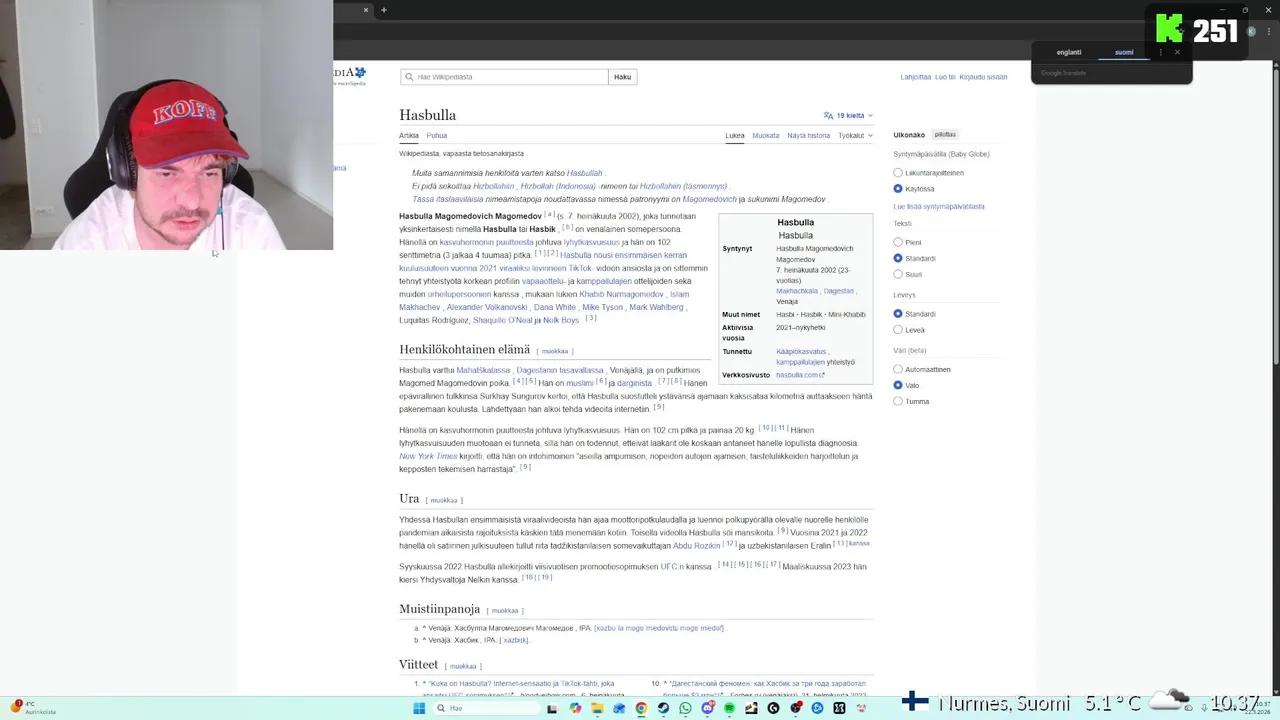Open Google Chrome from the taskbar

click(x=641, y=708)
